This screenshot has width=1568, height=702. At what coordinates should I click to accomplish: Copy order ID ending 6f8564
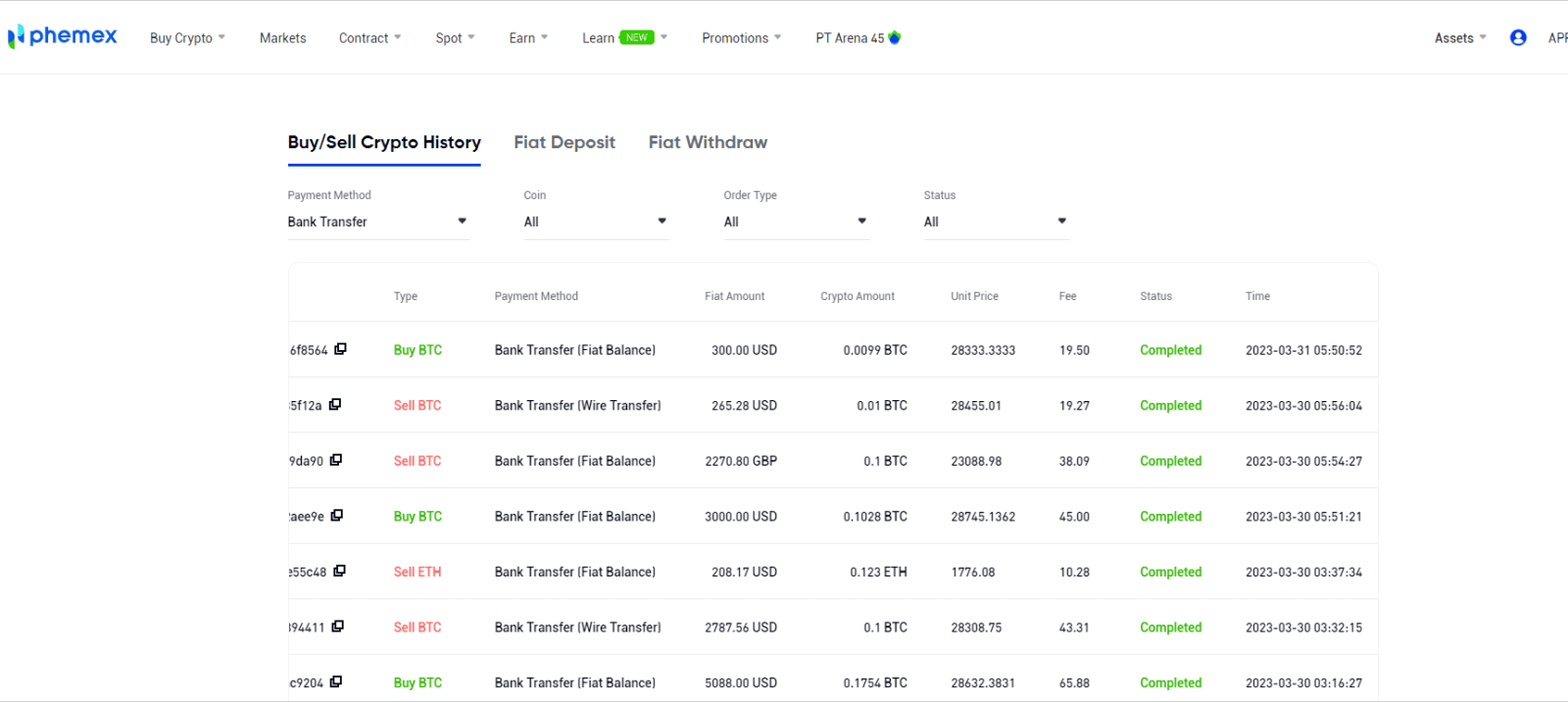[340, 349]
